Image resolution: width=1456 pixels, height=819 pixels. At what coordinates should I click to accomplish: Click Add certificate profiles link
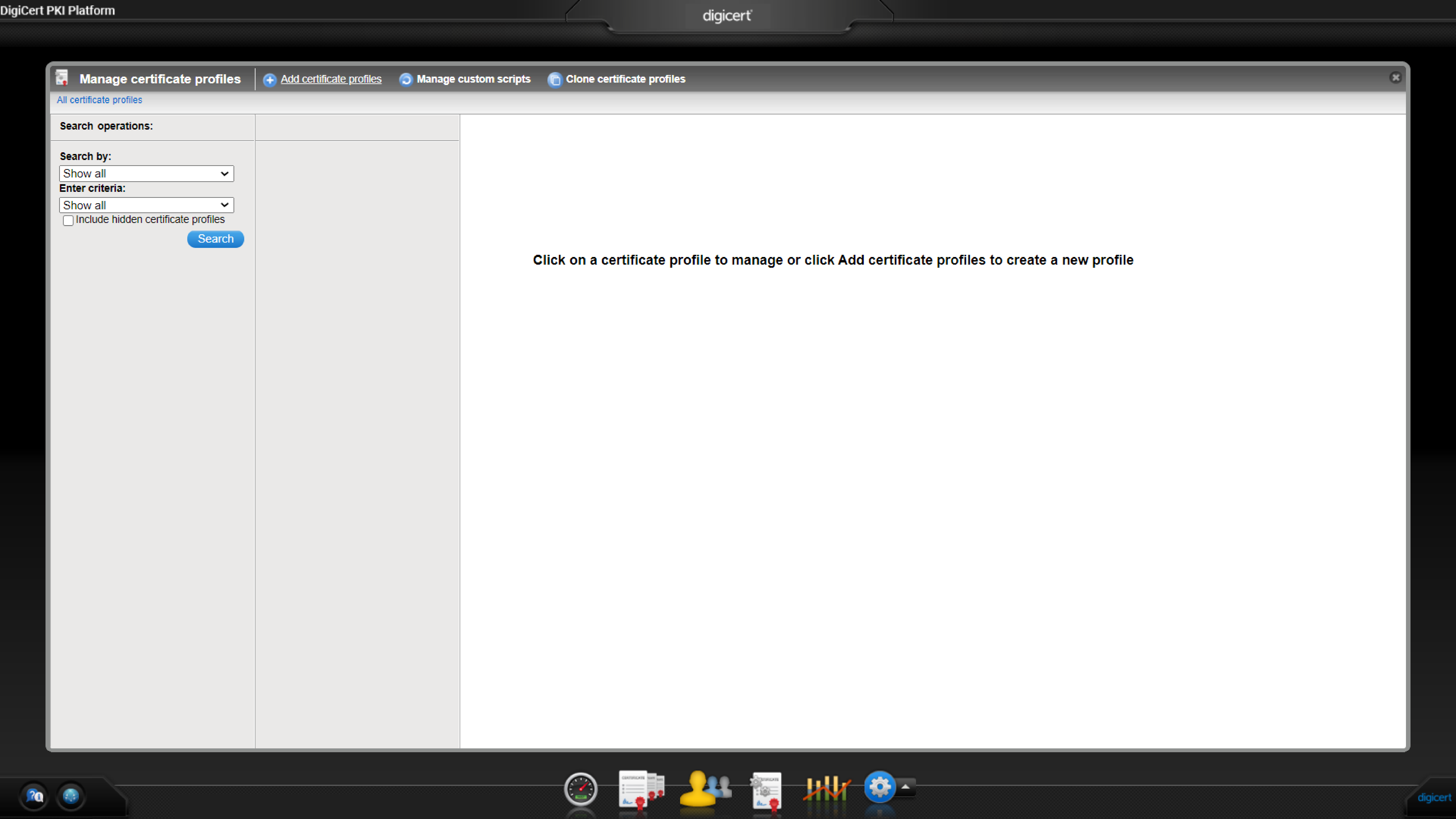331,79
